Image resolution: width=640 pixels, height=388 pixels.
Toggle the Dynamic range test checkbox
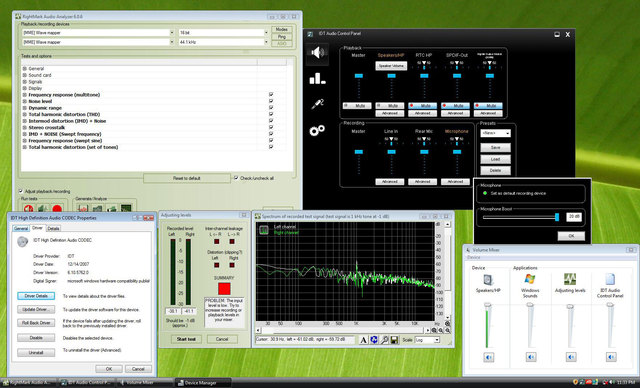point(271,108)
